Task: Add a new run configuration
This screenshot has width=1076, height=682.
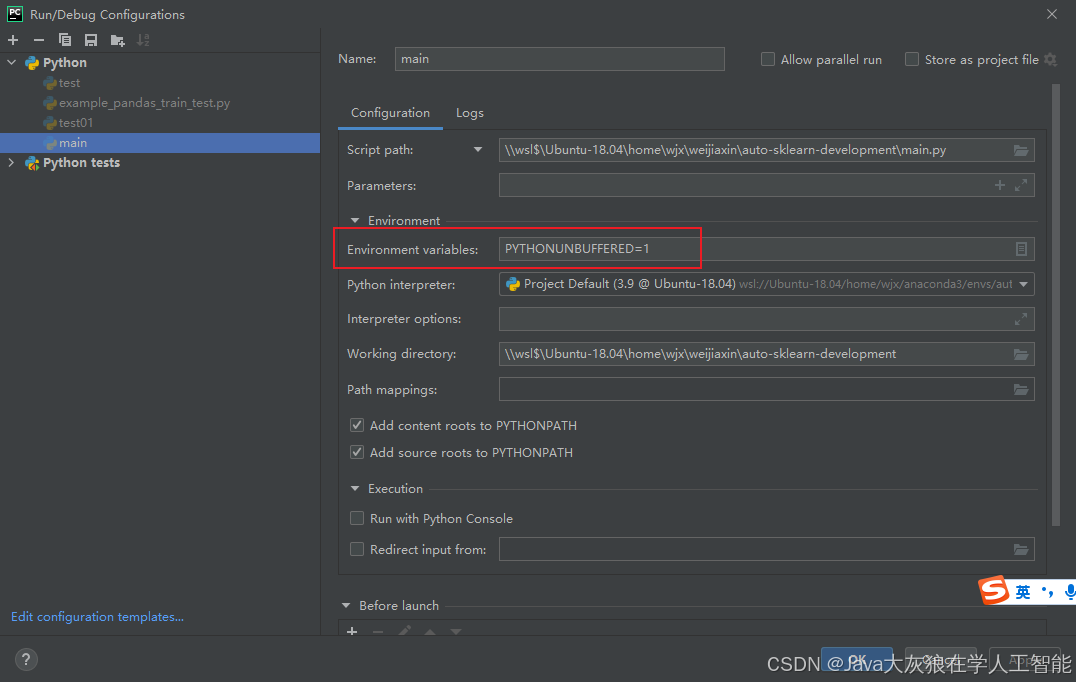Action: 12,39
